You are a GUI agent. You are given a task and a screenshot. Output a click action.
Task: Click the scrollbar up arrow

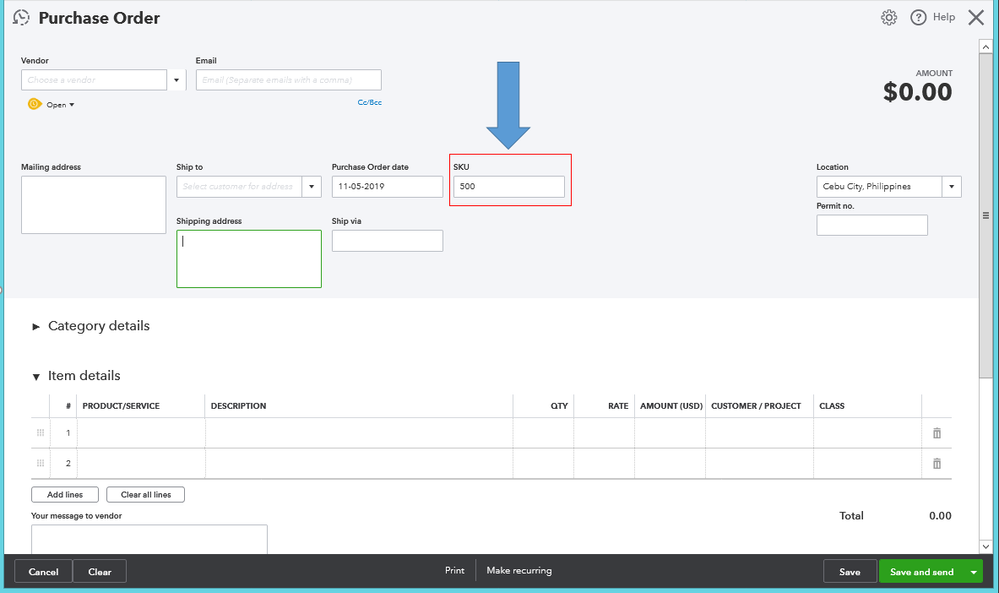pyautogui.click(x=986, y=47)
